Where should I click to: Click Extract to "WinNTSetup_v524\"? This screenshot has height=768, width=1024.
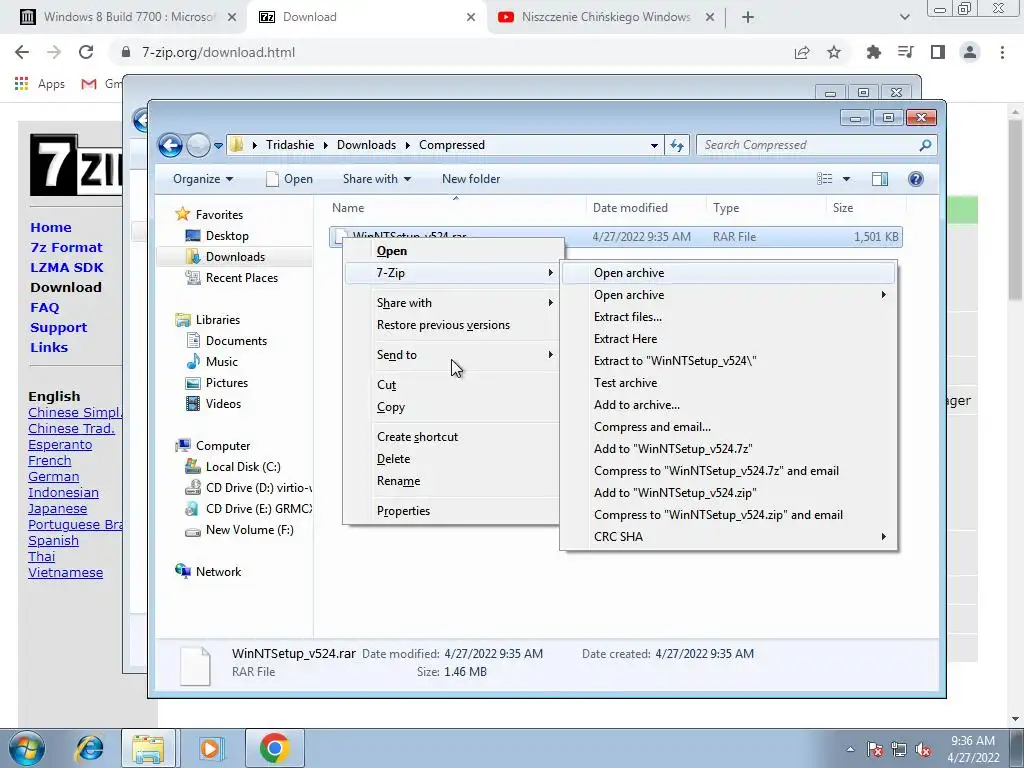(728, 361)
